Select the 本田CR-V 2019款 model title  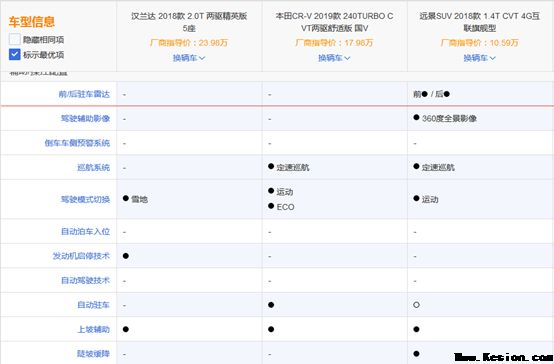click(334, 22)
